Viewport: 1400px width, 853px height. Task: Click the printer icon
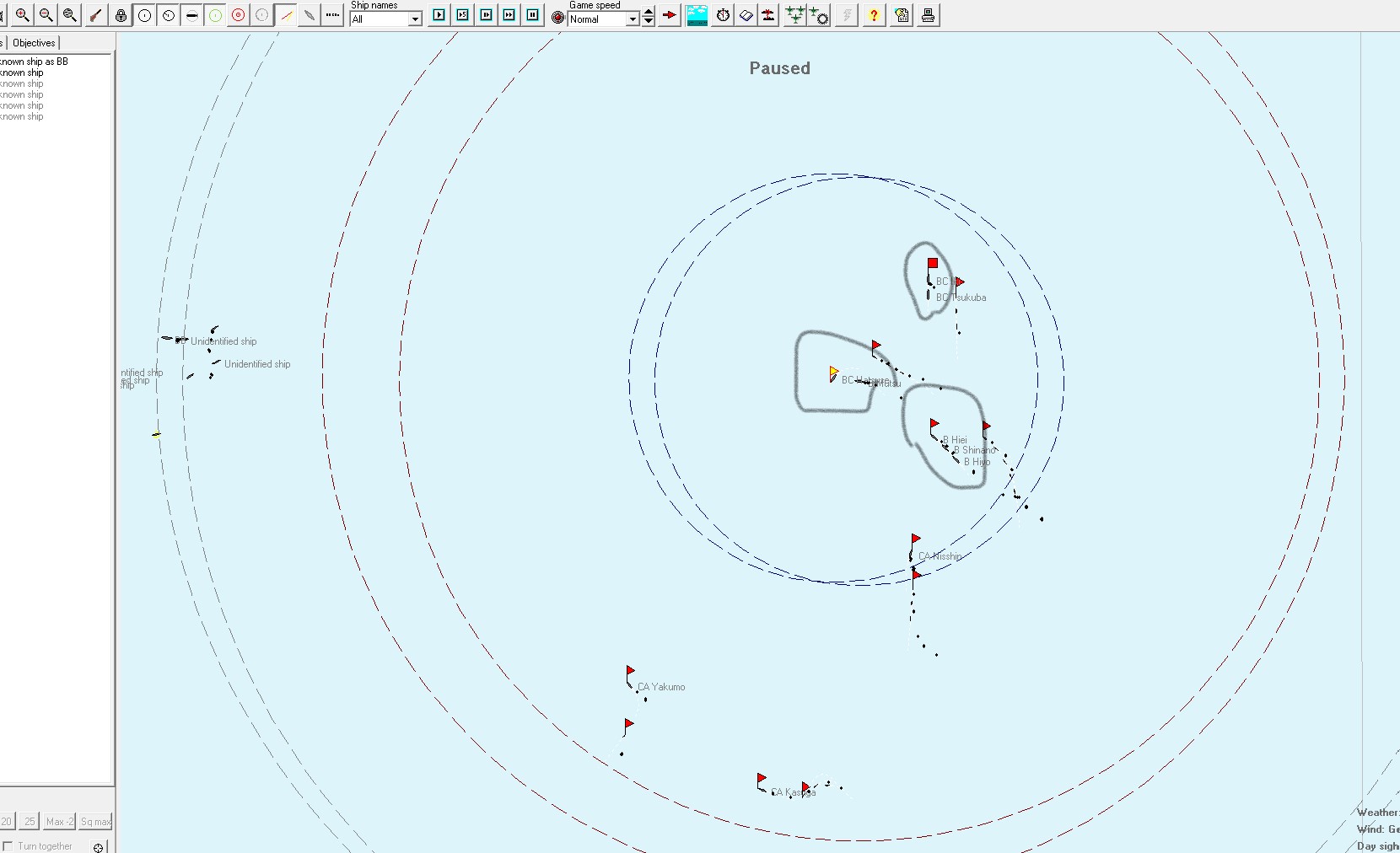929,15
